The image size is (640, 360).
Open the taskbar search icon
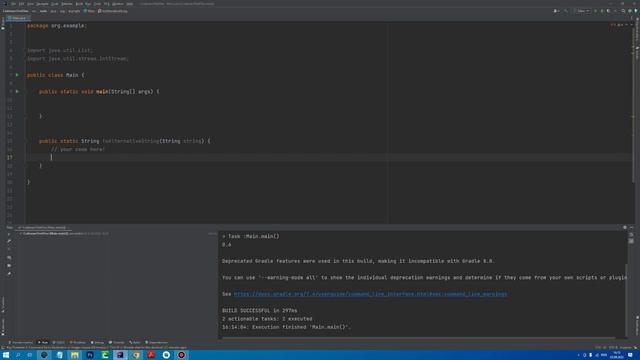[x=18, y=355]
